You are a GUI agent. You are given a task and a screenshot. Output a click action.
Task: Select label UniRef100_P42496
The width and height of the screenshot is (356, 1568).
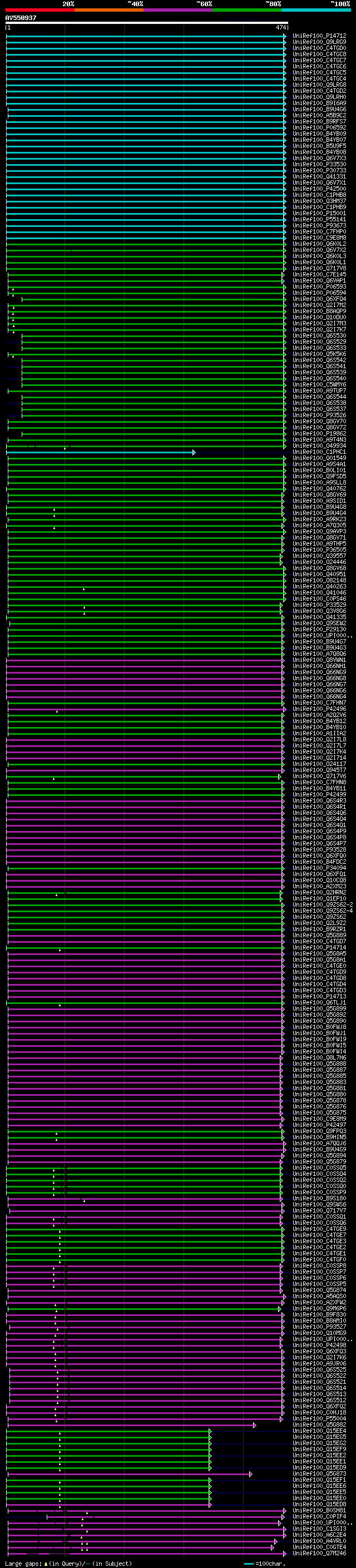tap(319, 709)
